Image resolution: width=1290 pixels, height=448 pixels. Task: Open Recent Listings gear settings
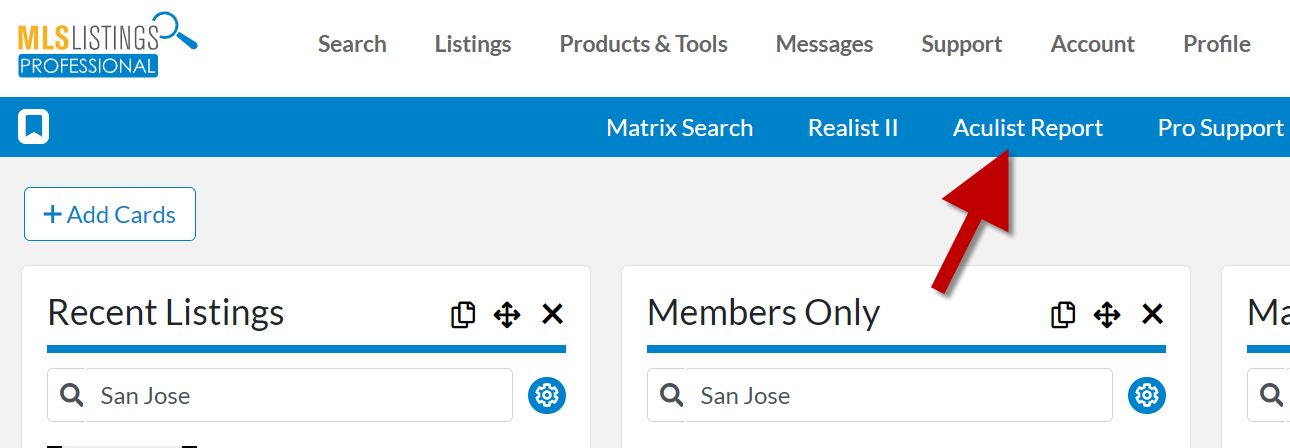(x=547, y=395)
